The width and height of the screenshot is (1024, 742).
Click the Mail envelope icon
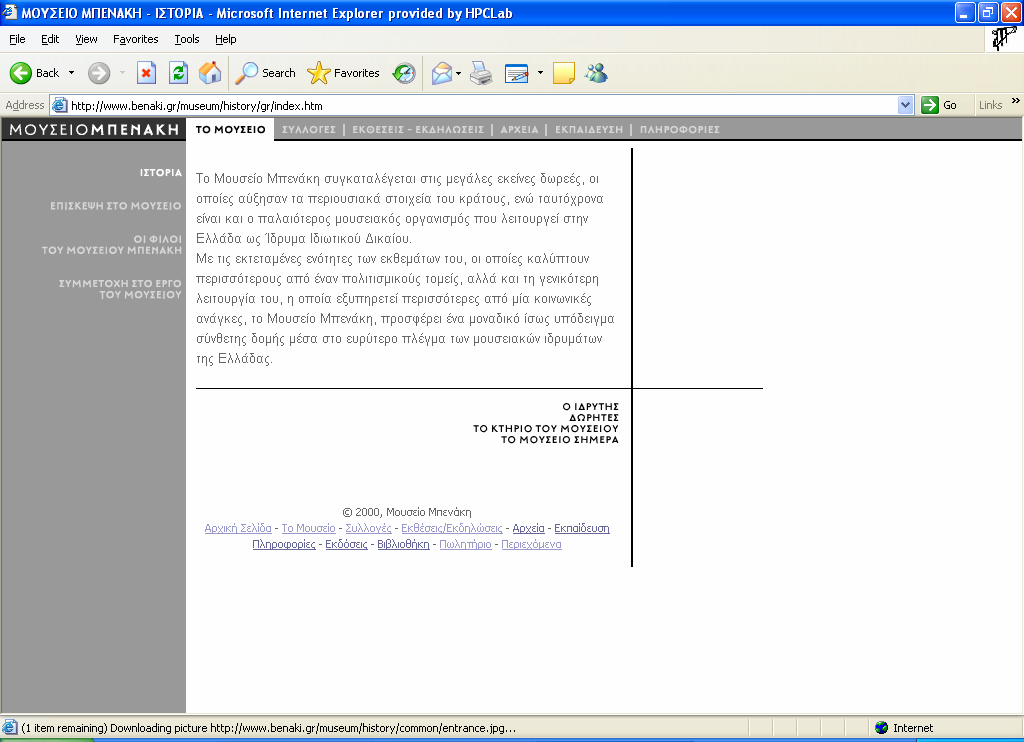442,73
